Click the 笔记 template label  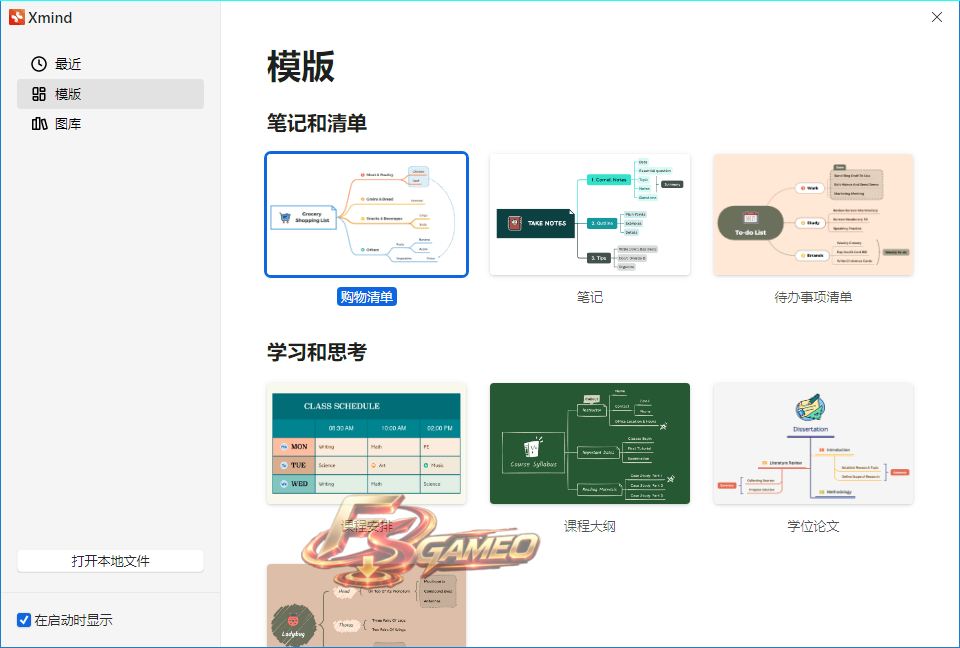tap(590, 297)
